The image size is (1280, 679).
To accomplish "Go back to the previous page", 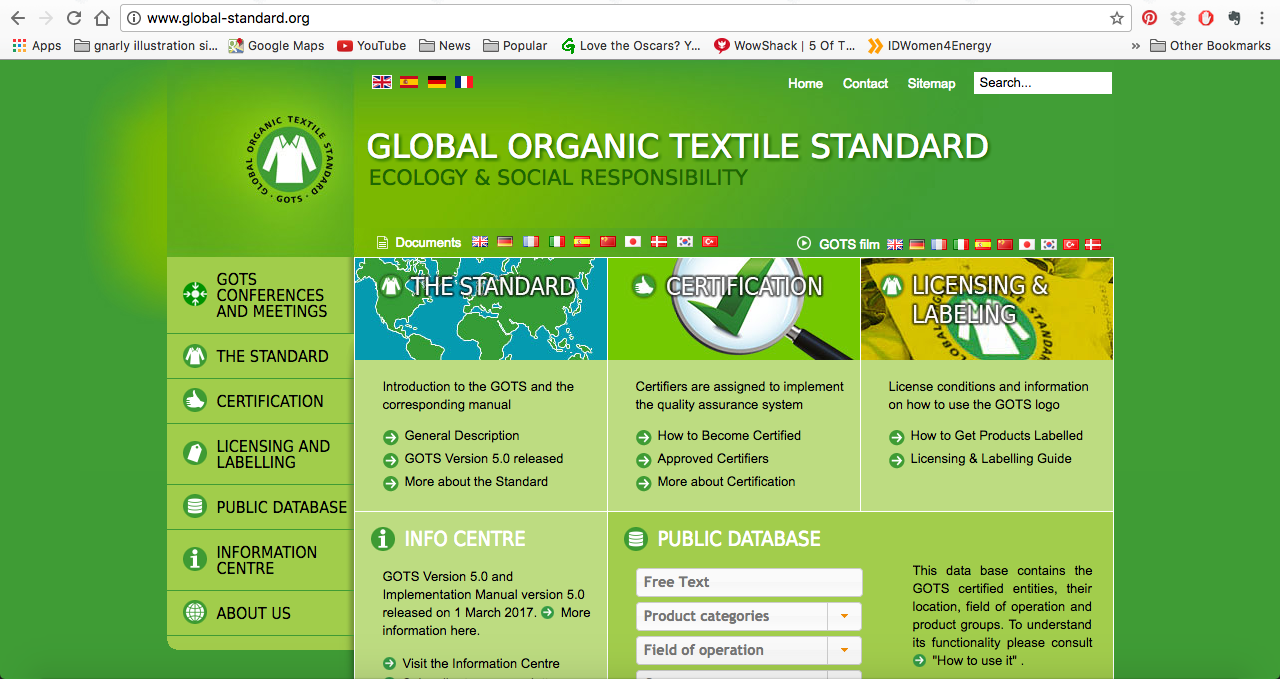I will [18, 18].
